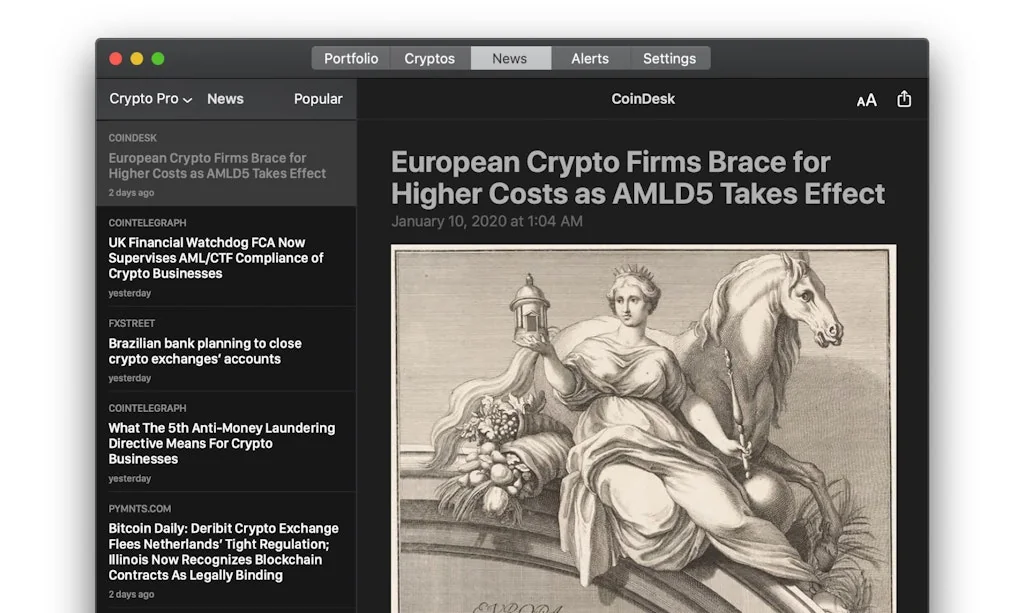
Task: Open the Cryptos tab
Action: (428, 58)
